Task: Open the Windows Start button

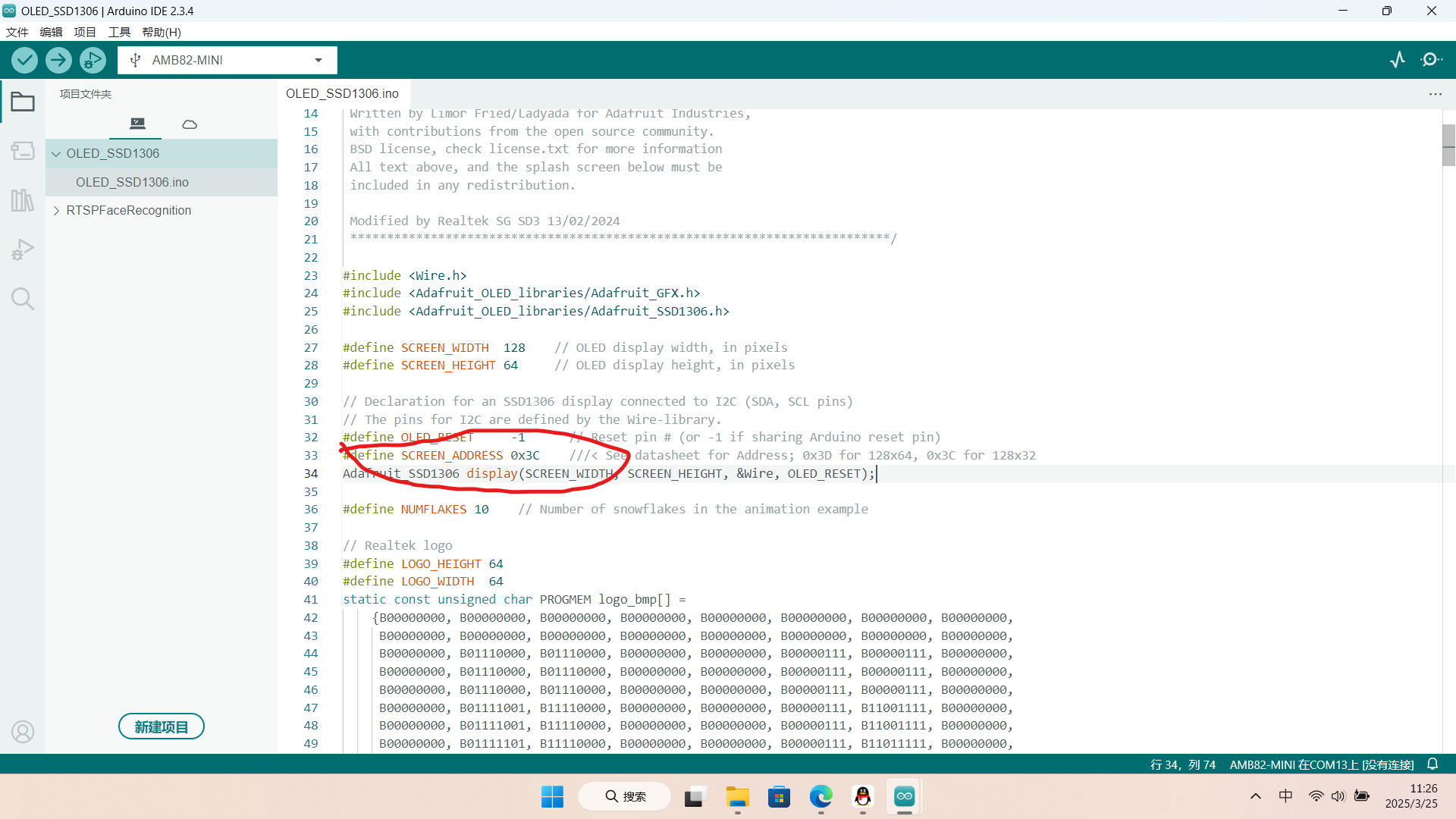Action: (552, 796)
